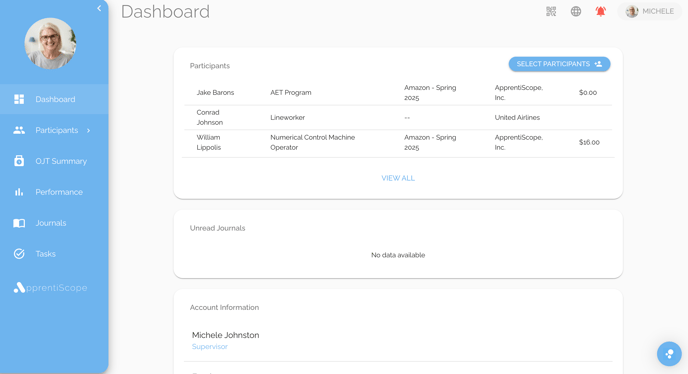Expand the Participants submenu arrow
The width and height of the screenshot is (688, 374).
pyautogui.click(x=89, y=130)
